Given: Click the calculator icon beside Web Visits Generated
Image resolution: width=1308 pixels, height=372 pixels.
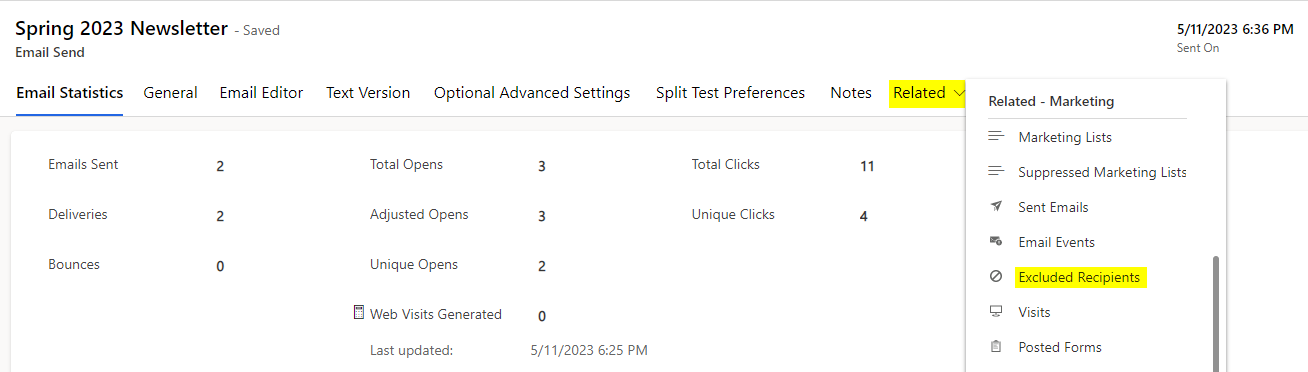Looking at the screenshot, I should coord(359,313).
